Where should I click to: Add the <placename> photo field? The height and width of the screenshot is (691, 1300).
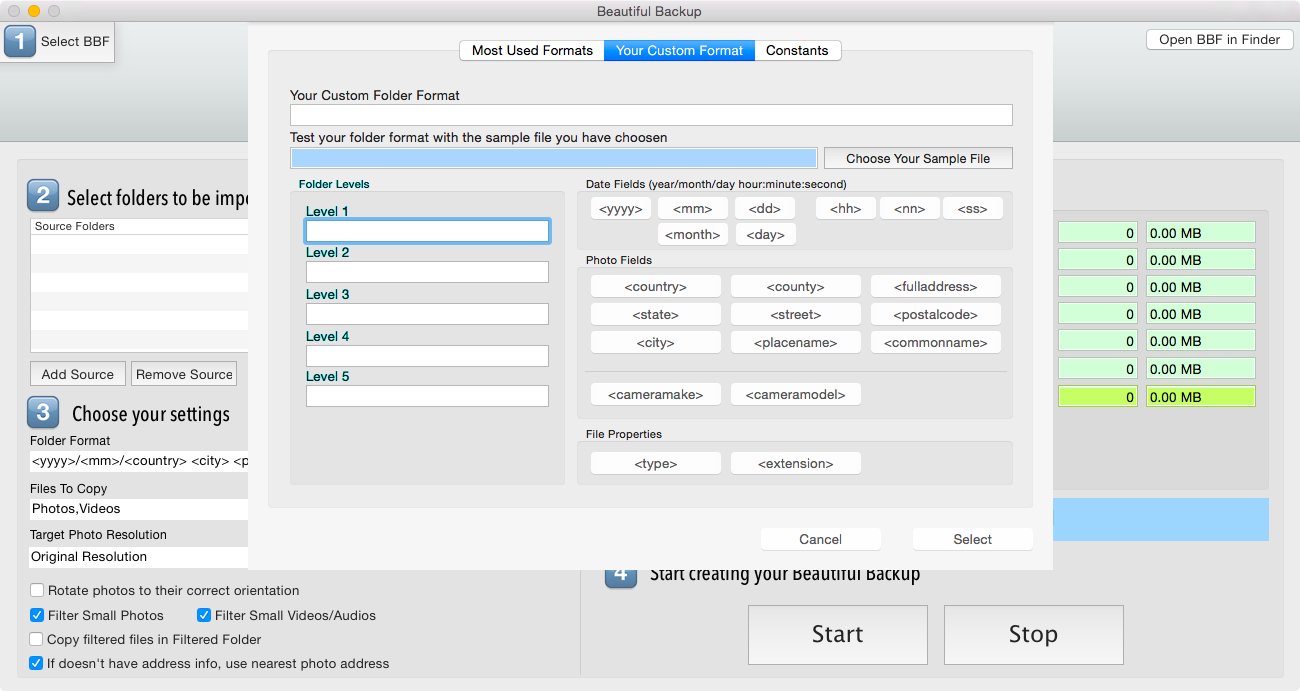(796, 342)
